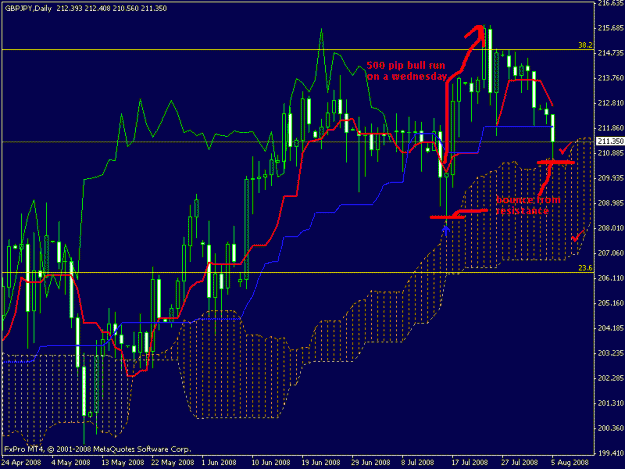Click the 24 Apr 2008 date label
Screen dimensions: 625x469
[x=22, y=462]
